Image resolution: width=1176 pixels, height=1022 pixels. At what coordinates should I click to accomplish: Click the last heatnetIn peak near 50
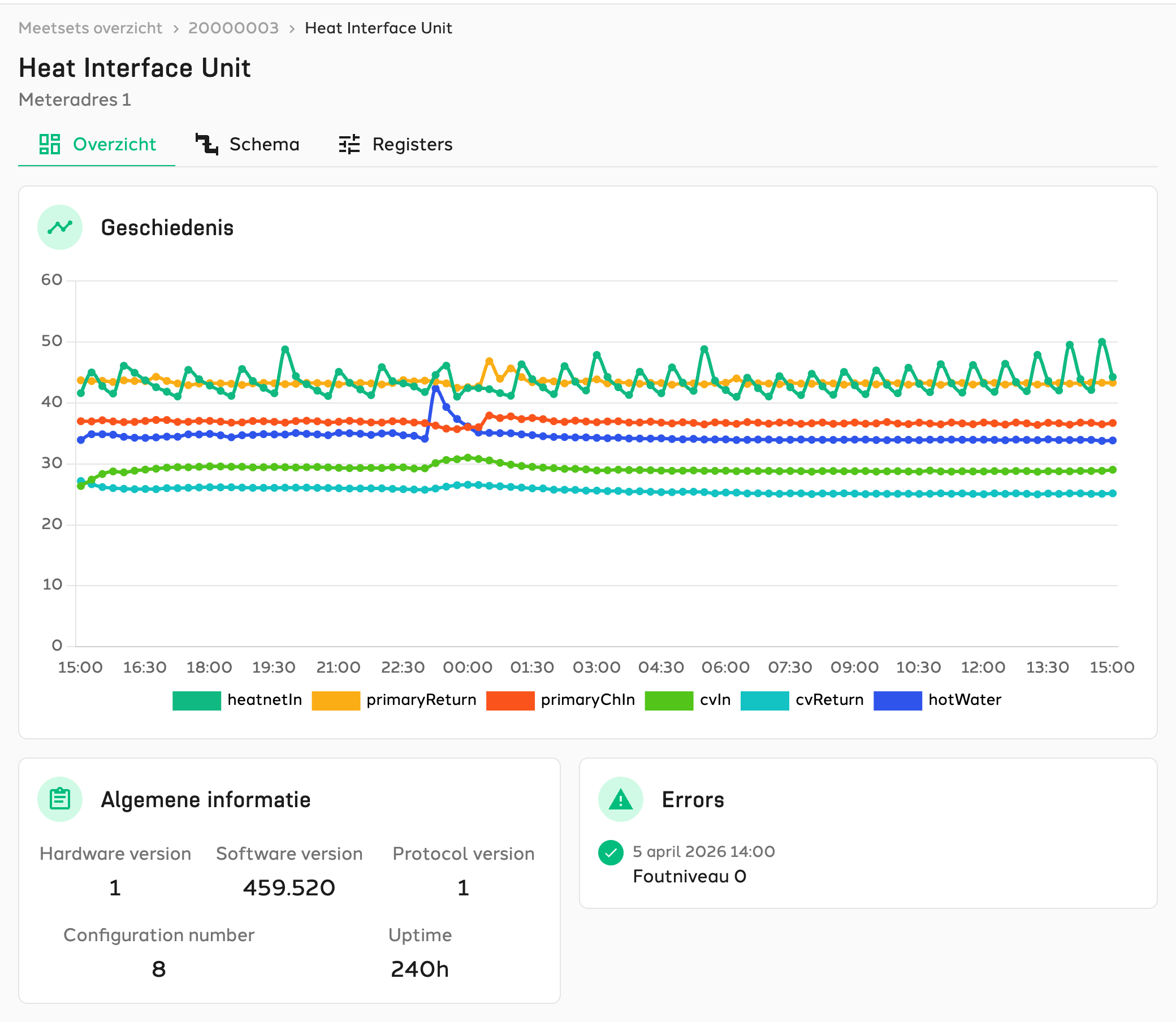(1102, 342)
